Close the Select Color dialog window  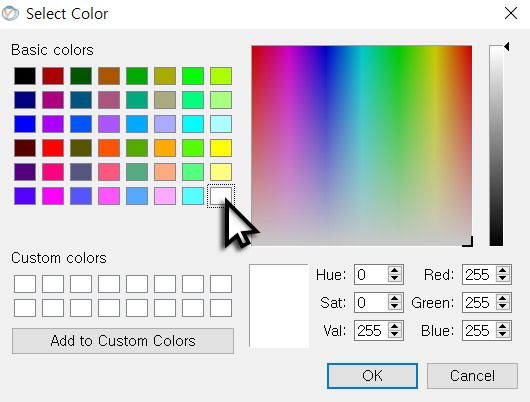click(x=511, y=14)
